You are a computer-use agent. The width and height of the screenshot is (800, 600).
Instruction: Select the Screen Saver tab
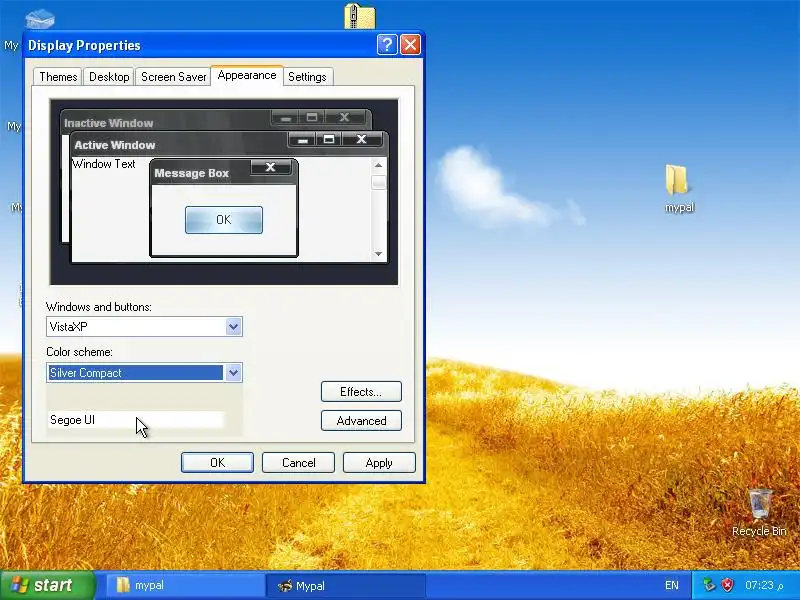173,77
